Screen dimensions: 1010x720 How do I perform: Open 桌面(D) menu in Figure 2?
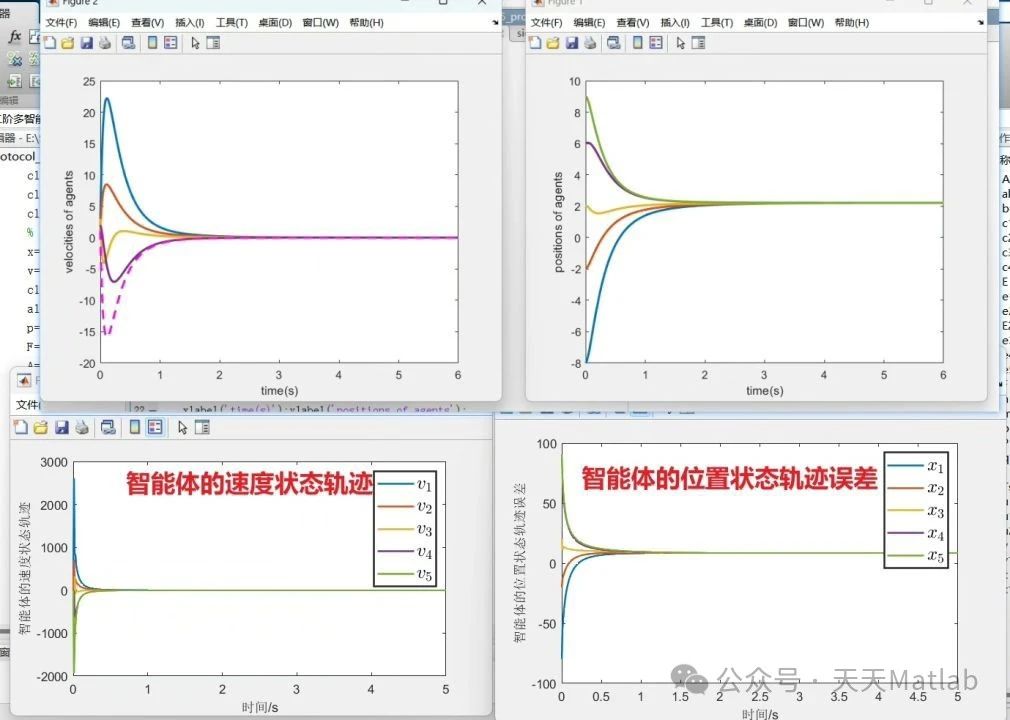(275, 23)
